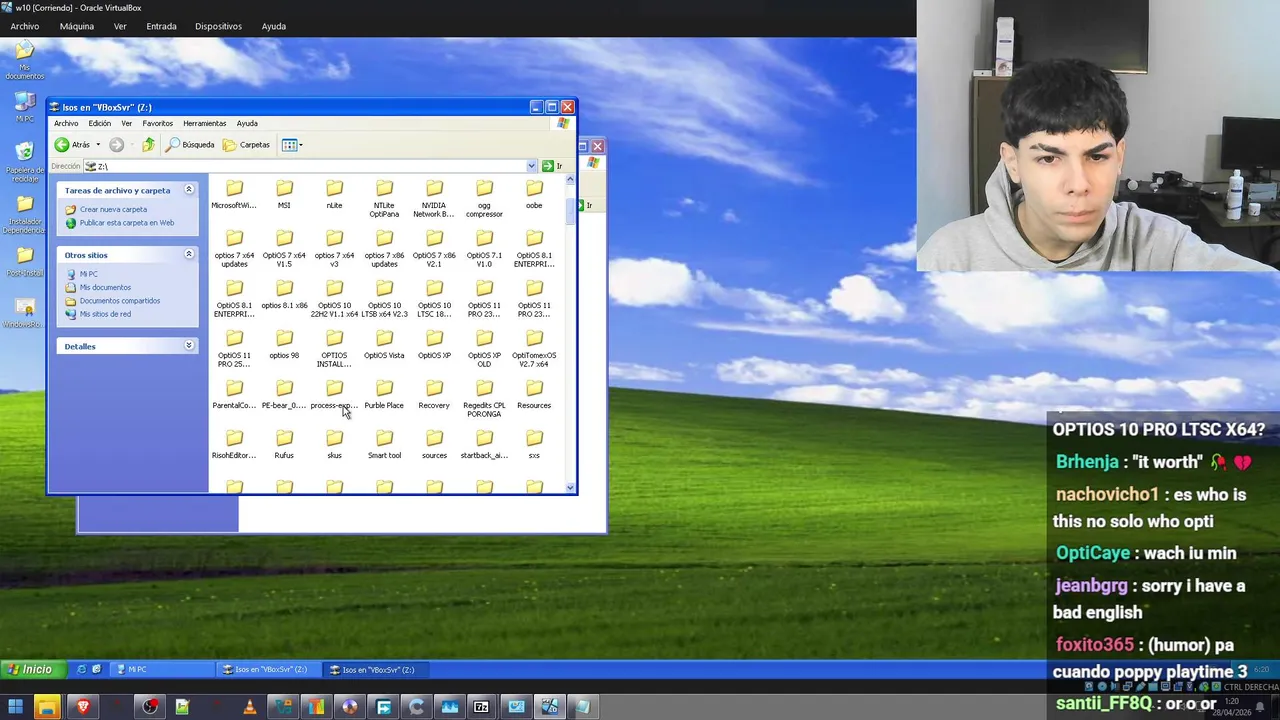Open the MSI folder
The image size is (1280, 720).
[x=284, y=194]
